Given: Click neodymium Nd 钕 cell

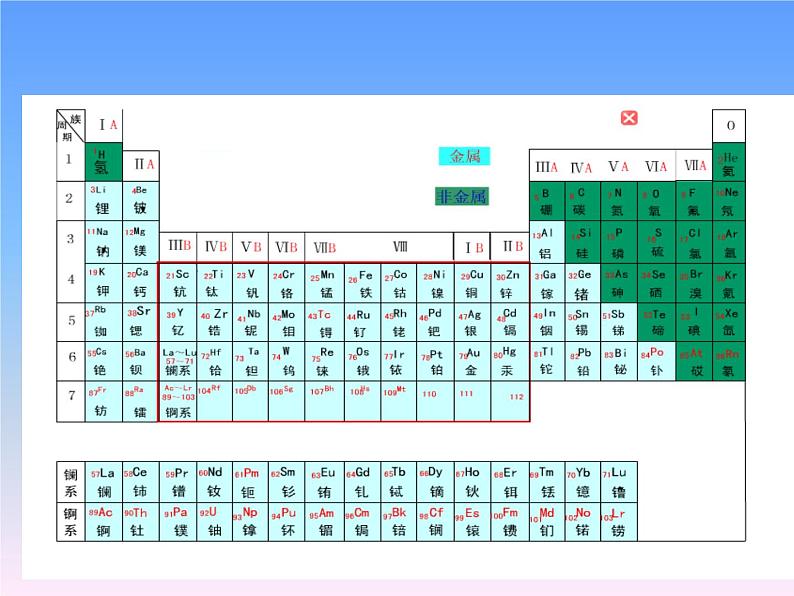Looking at the screenshot, I should [x=214, y=482].
